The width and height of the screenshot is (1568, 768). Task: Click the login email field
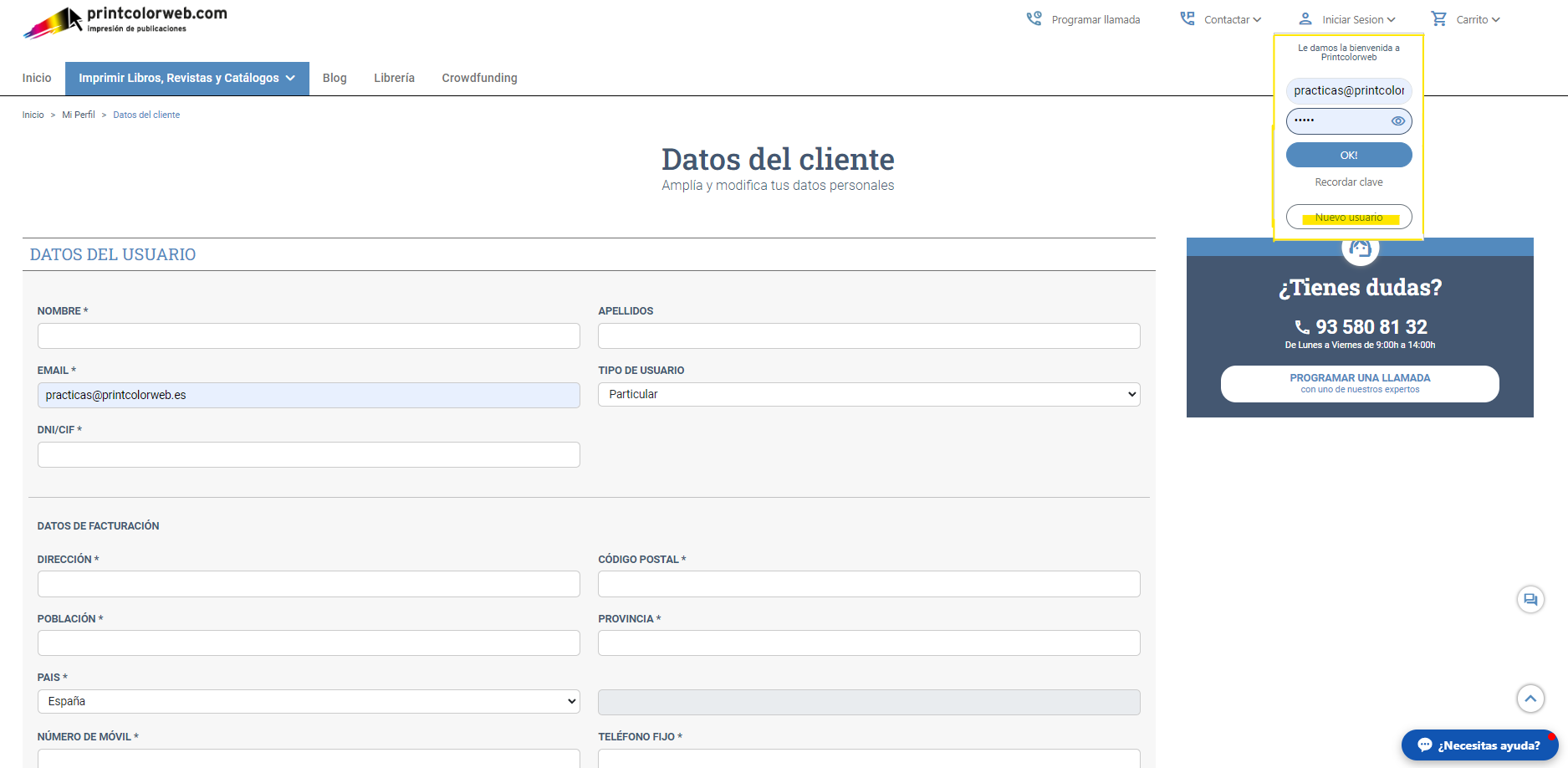pyautogui.click(x=1349, y=90)
